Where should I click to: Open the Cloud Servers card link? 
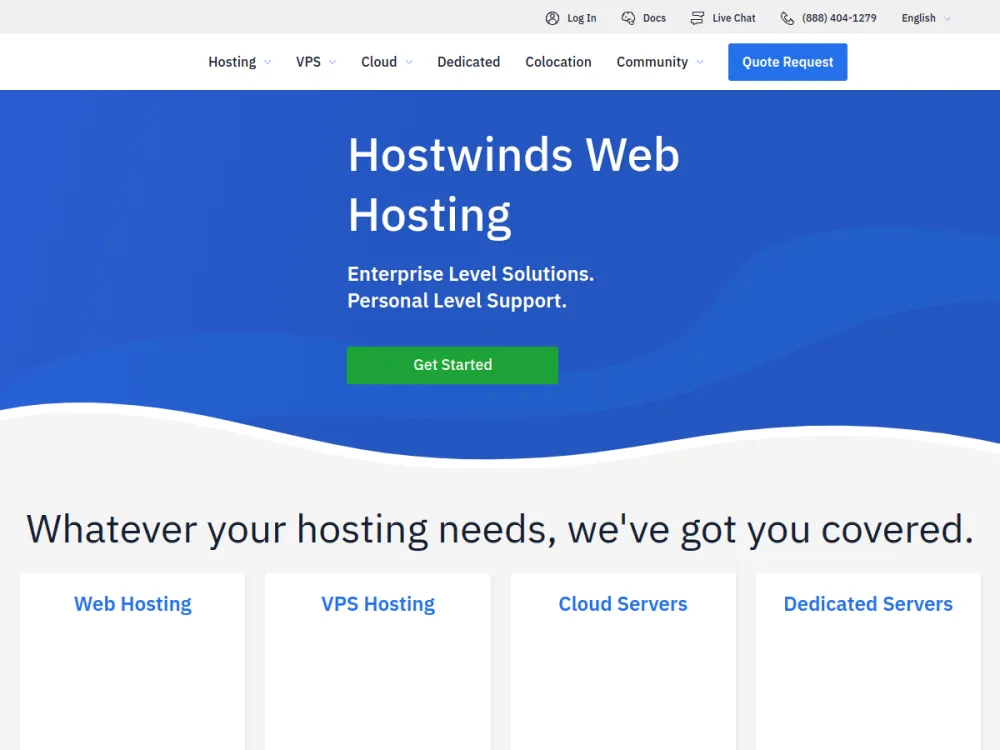coord(623,604)
